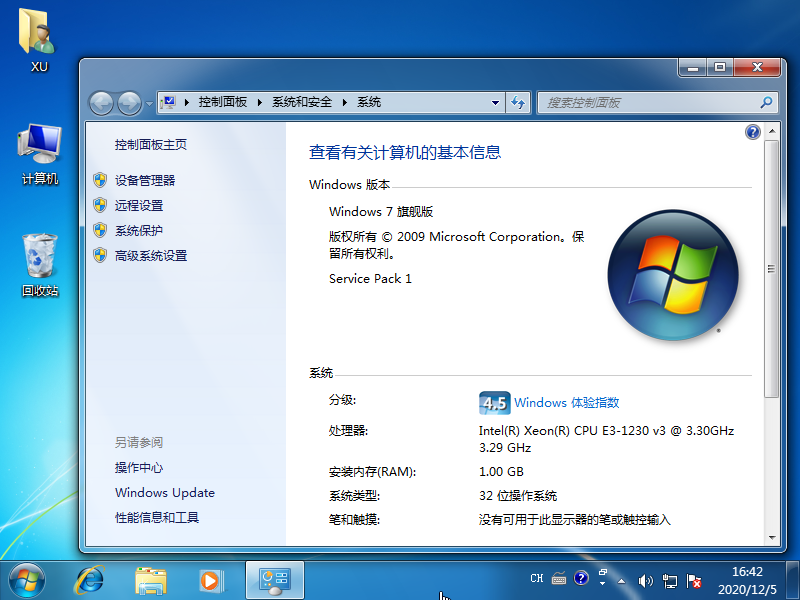Open the Windows 体验指数 link
The height and width of the screenshot is (600, 800).
(x=566, y=402)
